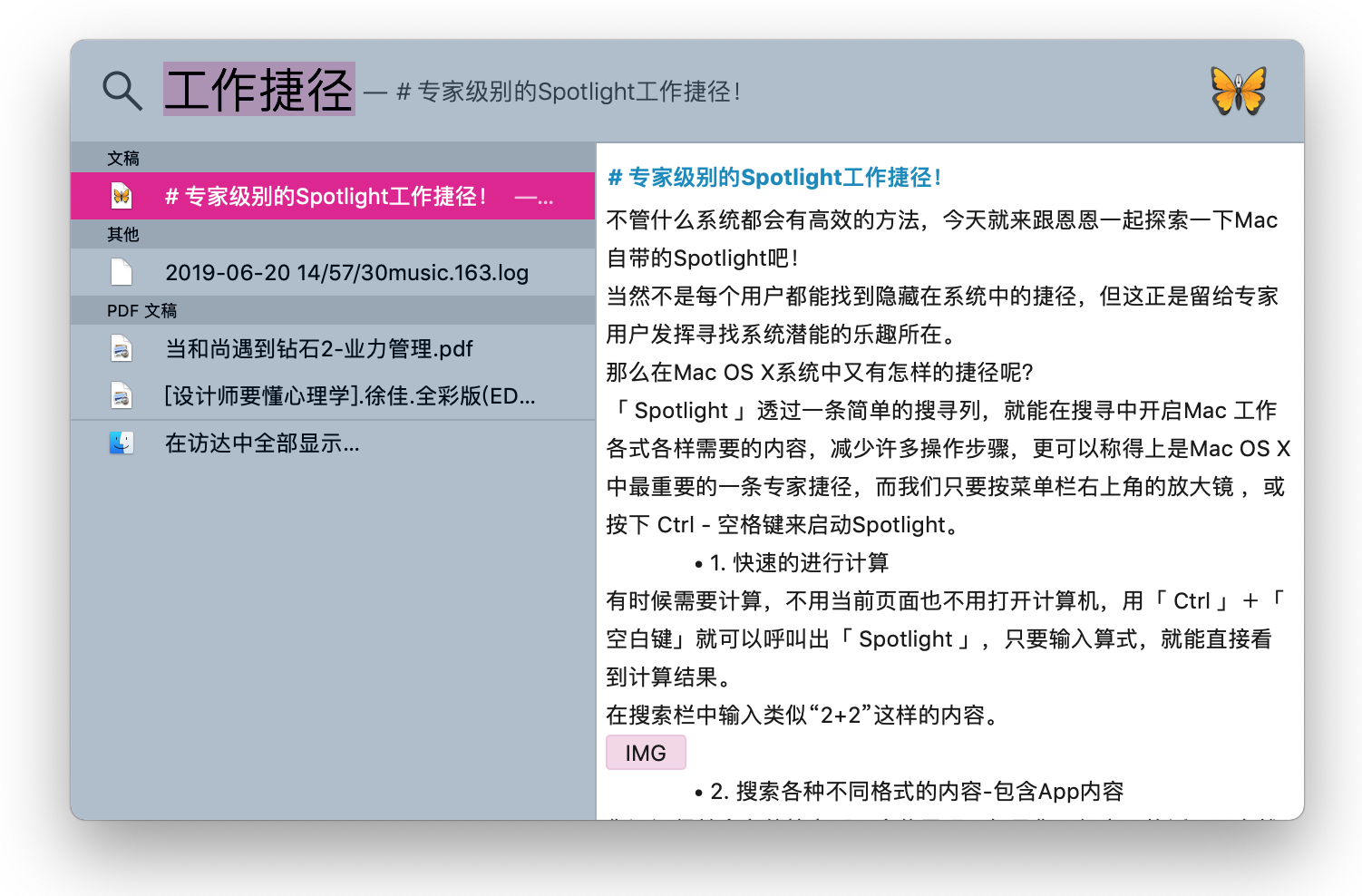
Task: Click the preview line • 1. 快速的进行计算
Action: (792, 562)
